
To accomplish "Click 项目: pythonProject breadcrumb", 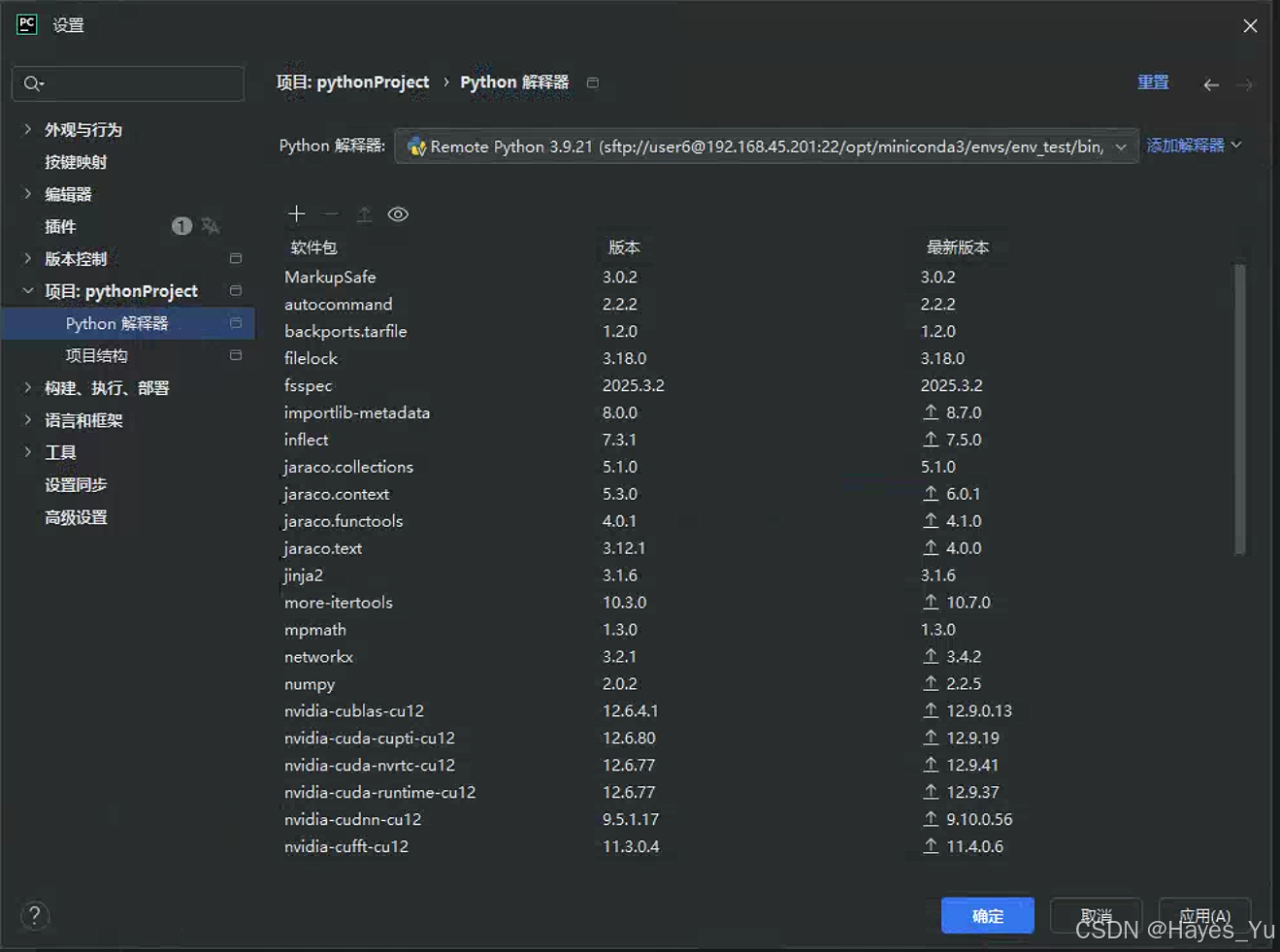I will point(352,82).
